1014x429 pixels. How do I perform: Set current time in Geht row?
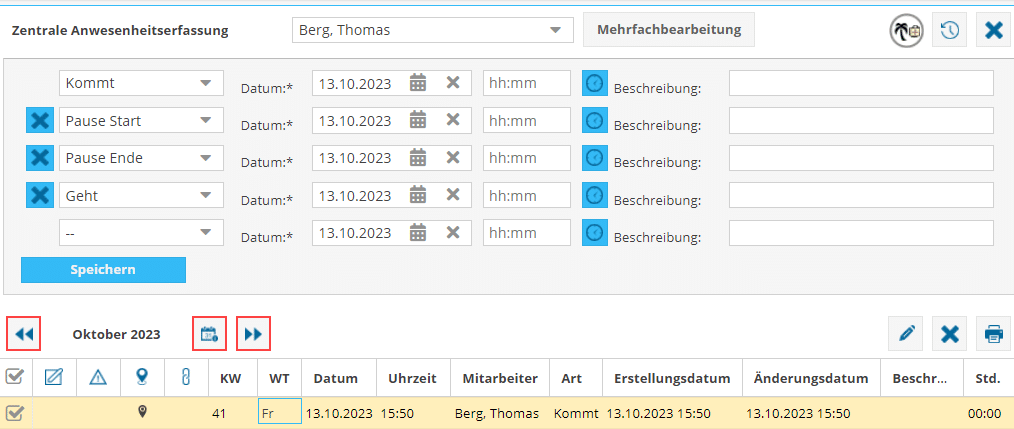pyautogui.click(x=594, y=195)
